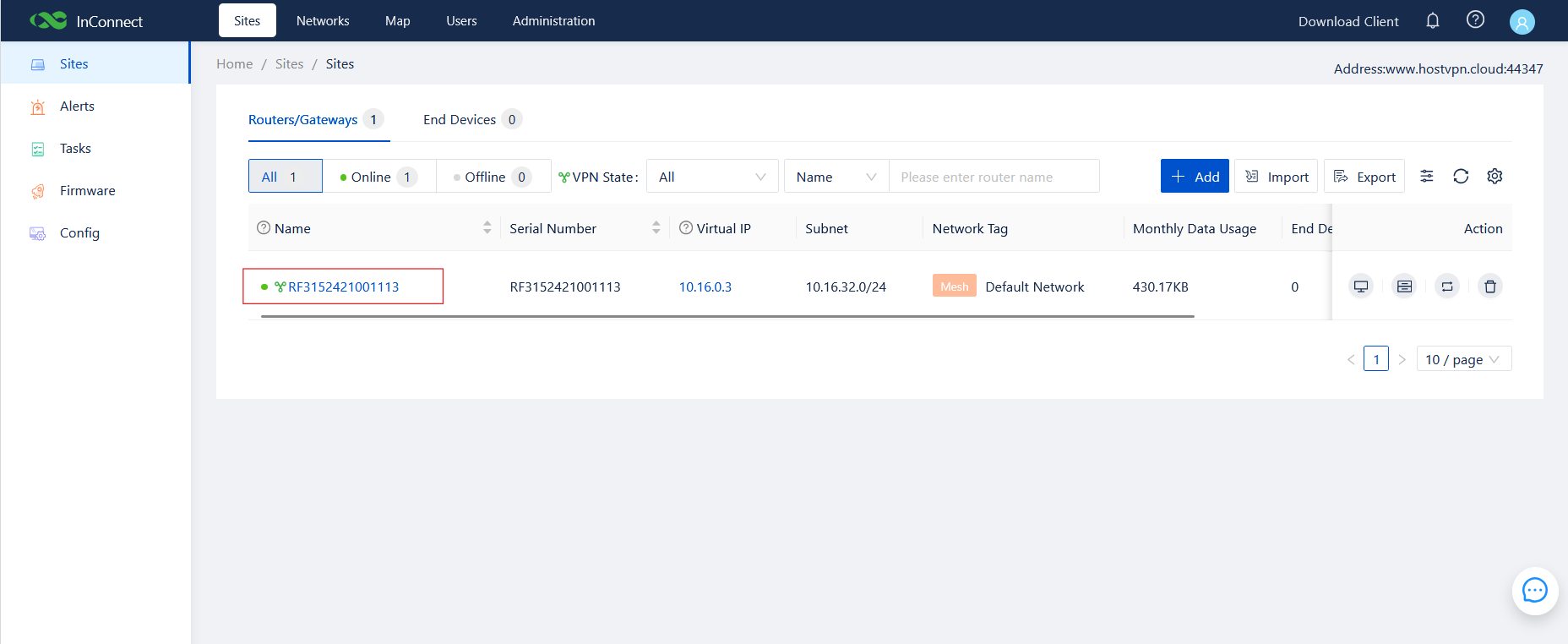This screenshot has width=1568, height=644.
Task: Switch to the End Devices tab
Action: pos(472,119)
